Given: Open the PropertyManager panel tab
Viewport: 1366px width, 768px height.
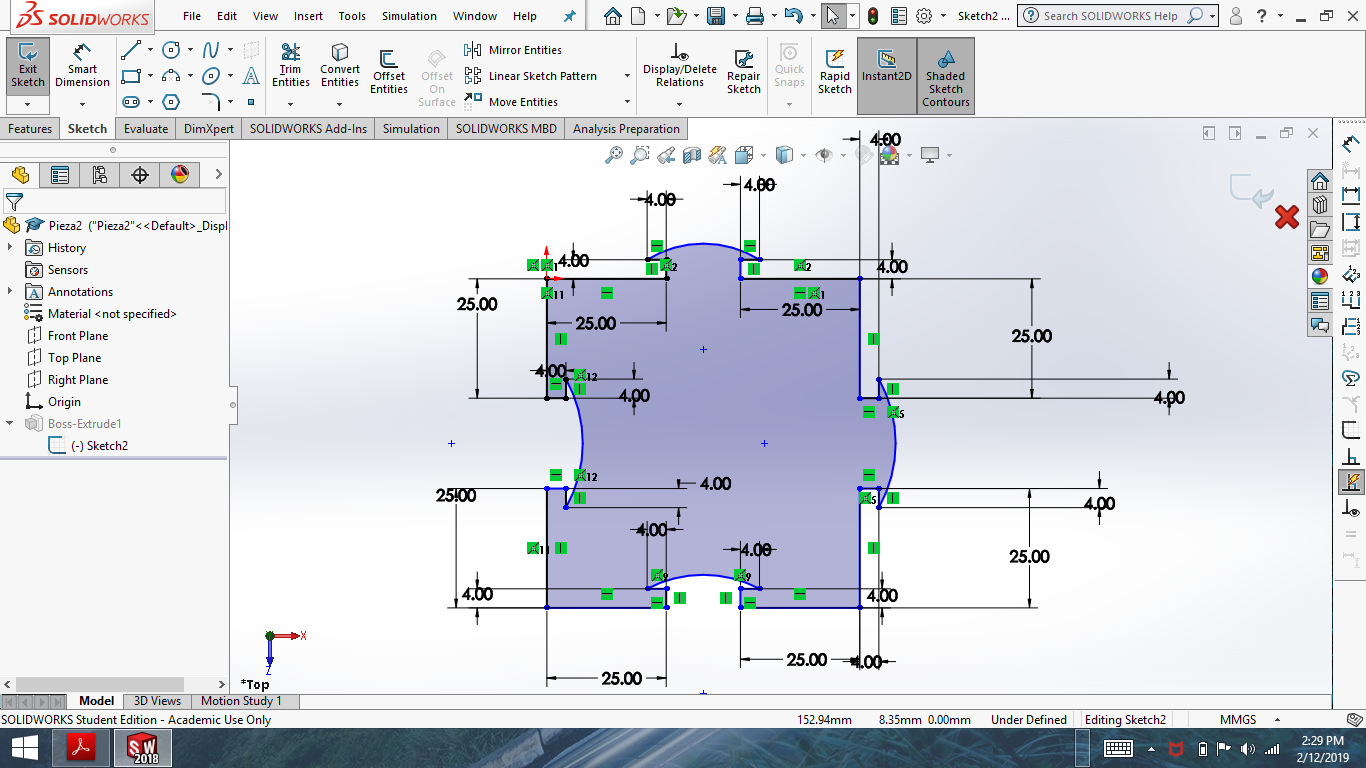Looking at the screenshot, I should (60, 175).
